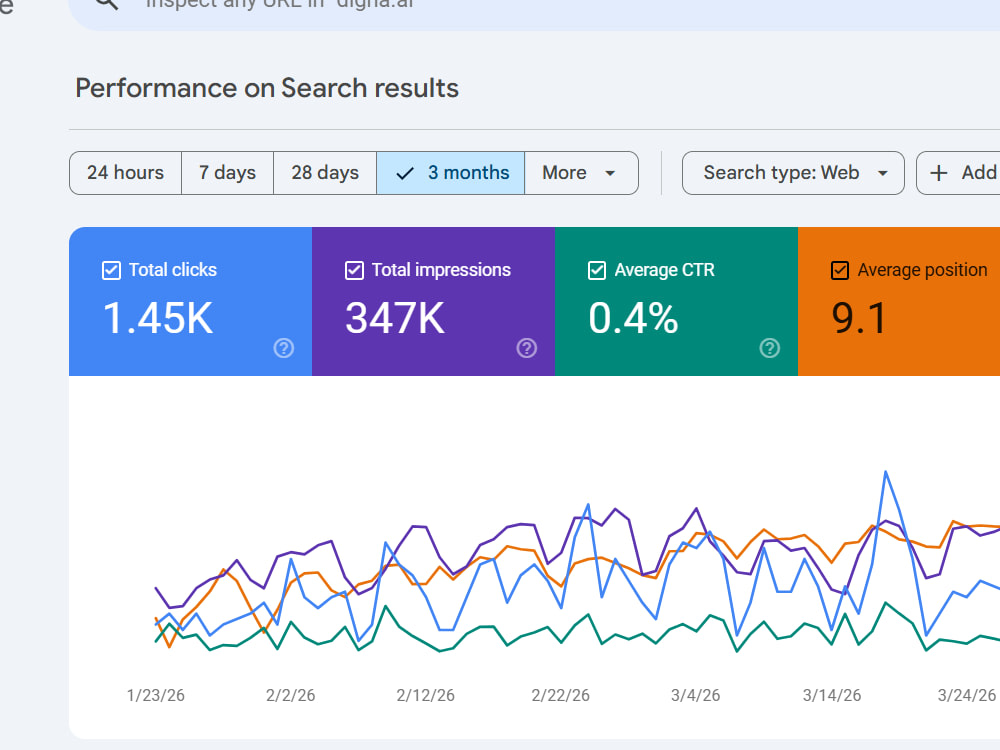Select the 7 days date range
The height and width of the screenshot is (750, 1000).
click(227, 173)
